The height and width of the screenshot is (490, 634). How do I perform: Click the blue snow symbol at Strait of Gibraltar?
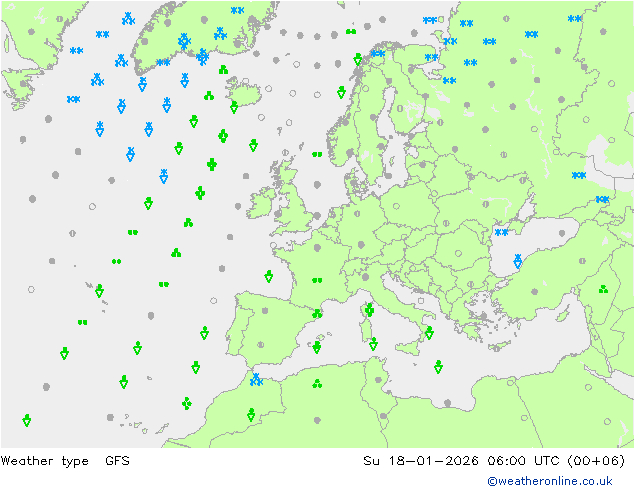click(256, 380)
